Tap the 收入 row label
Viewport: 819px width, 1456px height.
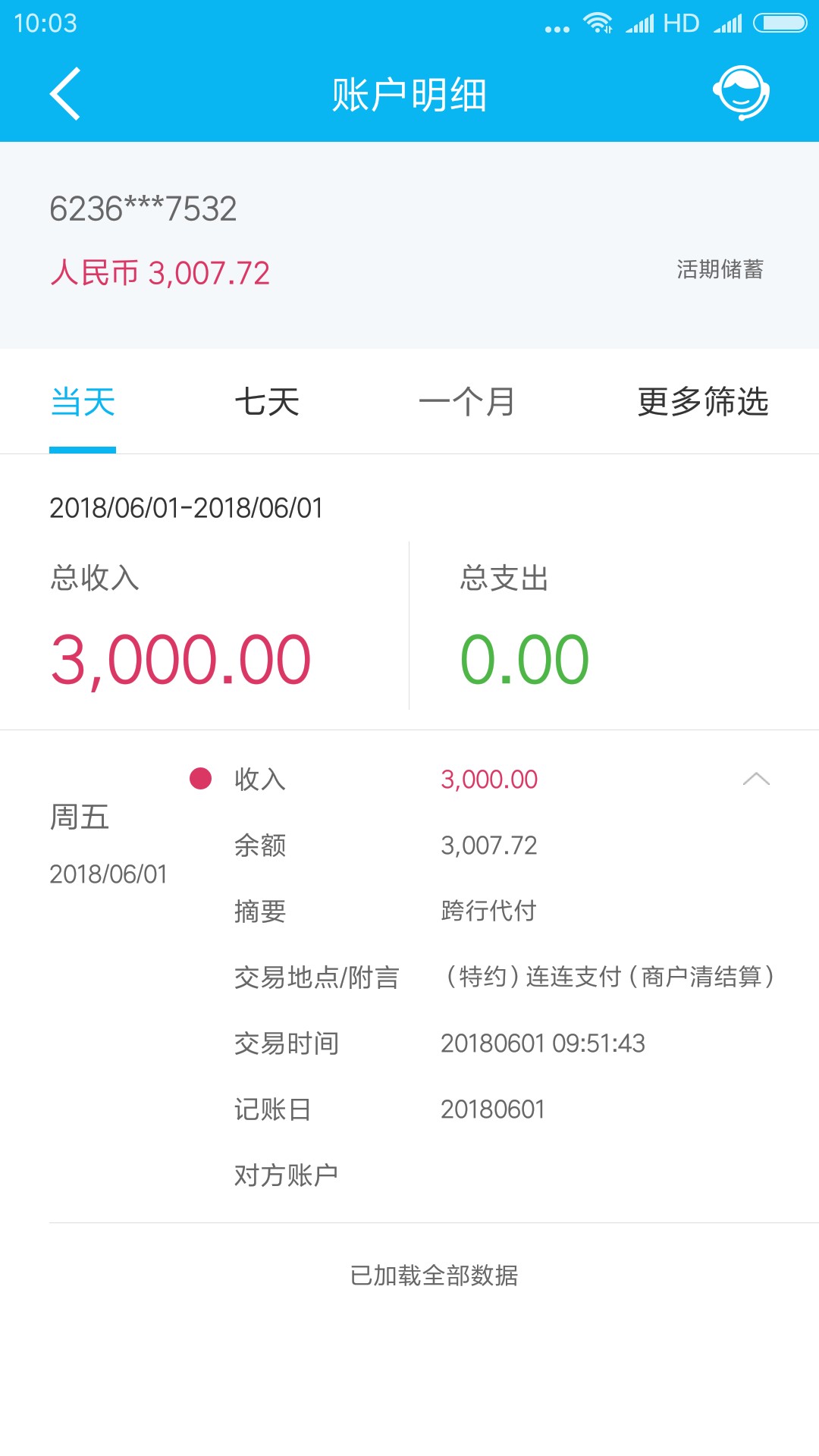pyautogui.click(x=260, y=779)
